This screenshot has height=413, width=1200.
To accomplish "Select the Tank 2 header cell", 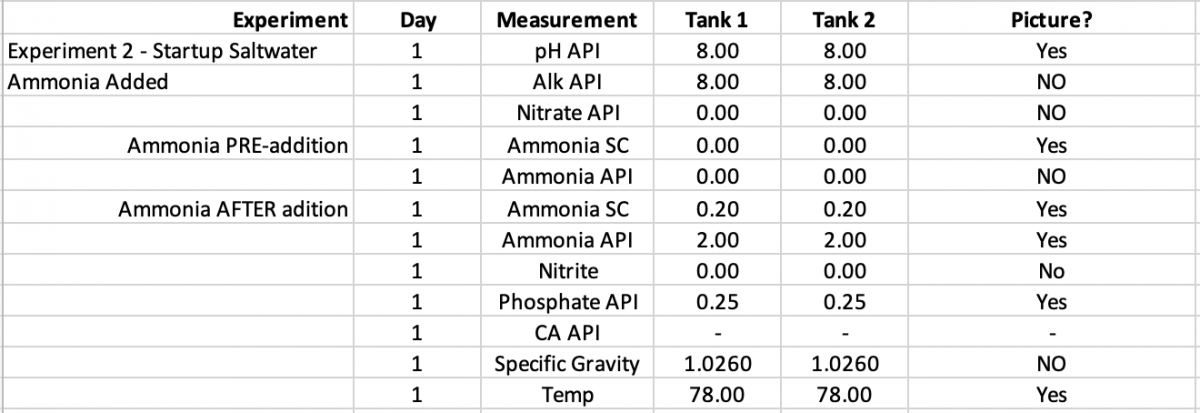I will [845, 19].
